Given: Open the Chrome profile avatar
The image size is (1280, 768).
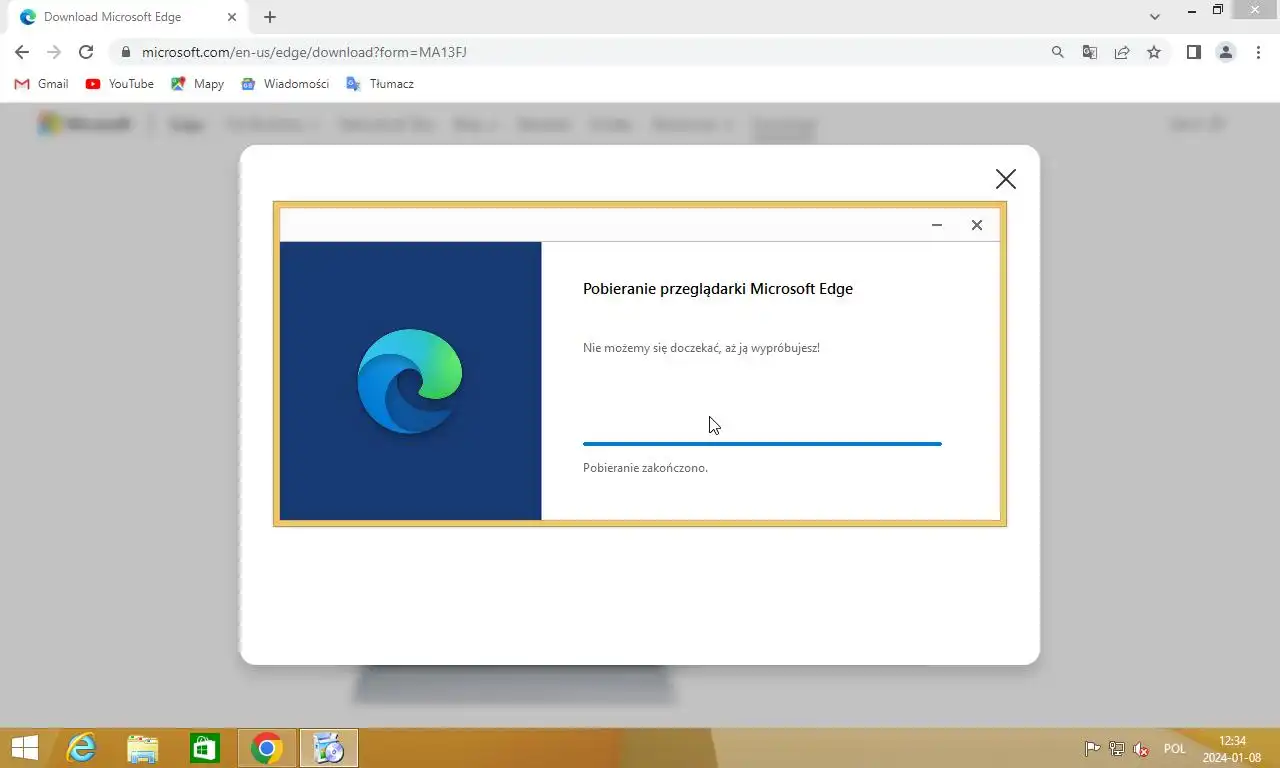Looking at the screenshot, I should click(1226, 52).
